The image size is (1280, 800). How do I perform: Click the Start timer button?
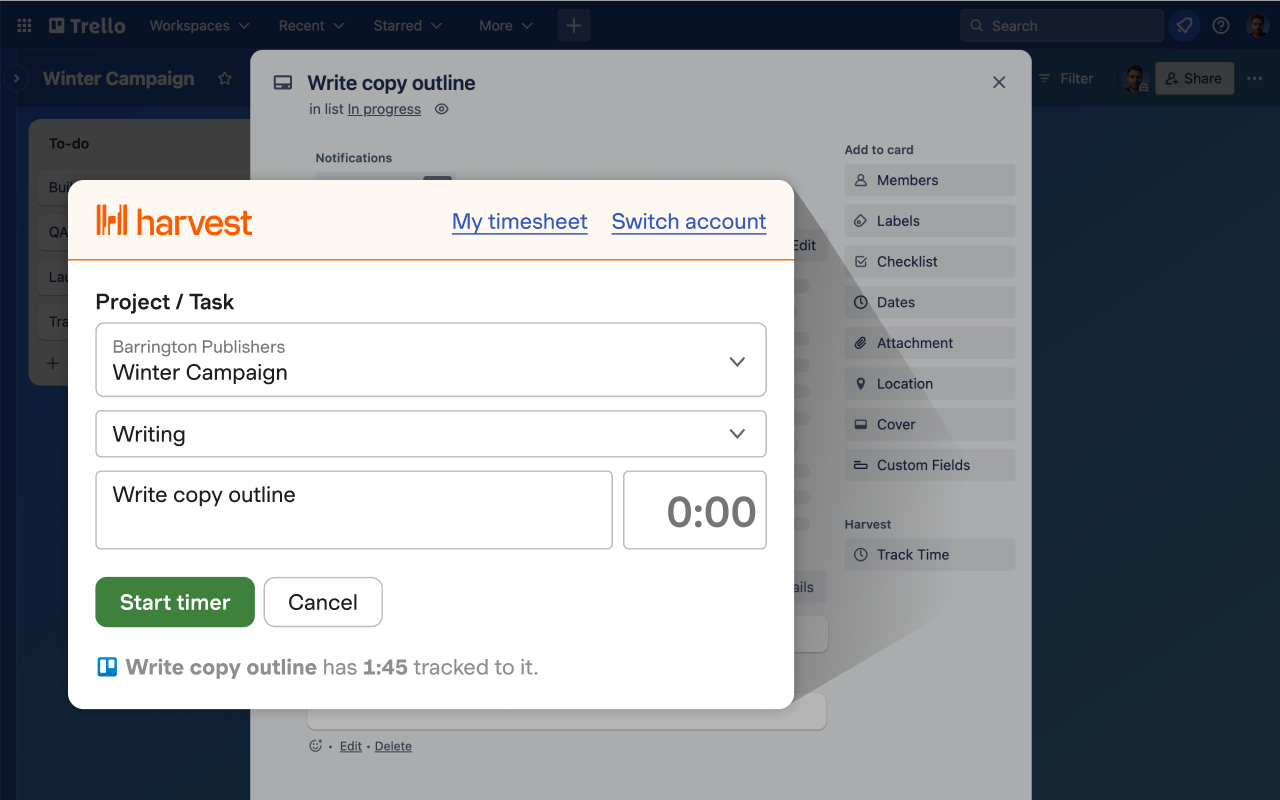pos(175,602)
